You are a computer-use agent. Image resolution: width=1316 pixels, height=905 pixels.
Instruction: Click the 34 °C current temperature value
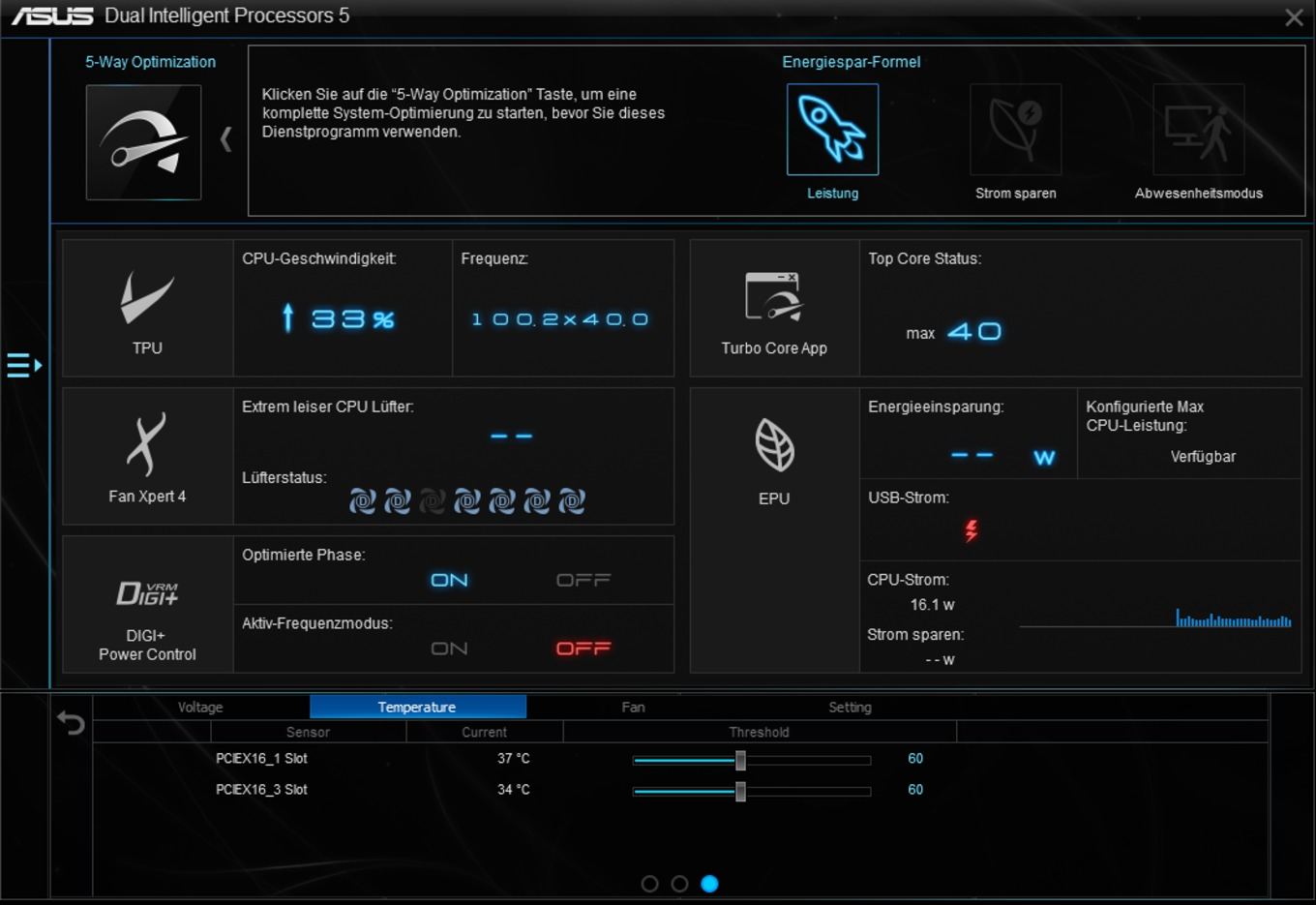click(x=514, y=790)
